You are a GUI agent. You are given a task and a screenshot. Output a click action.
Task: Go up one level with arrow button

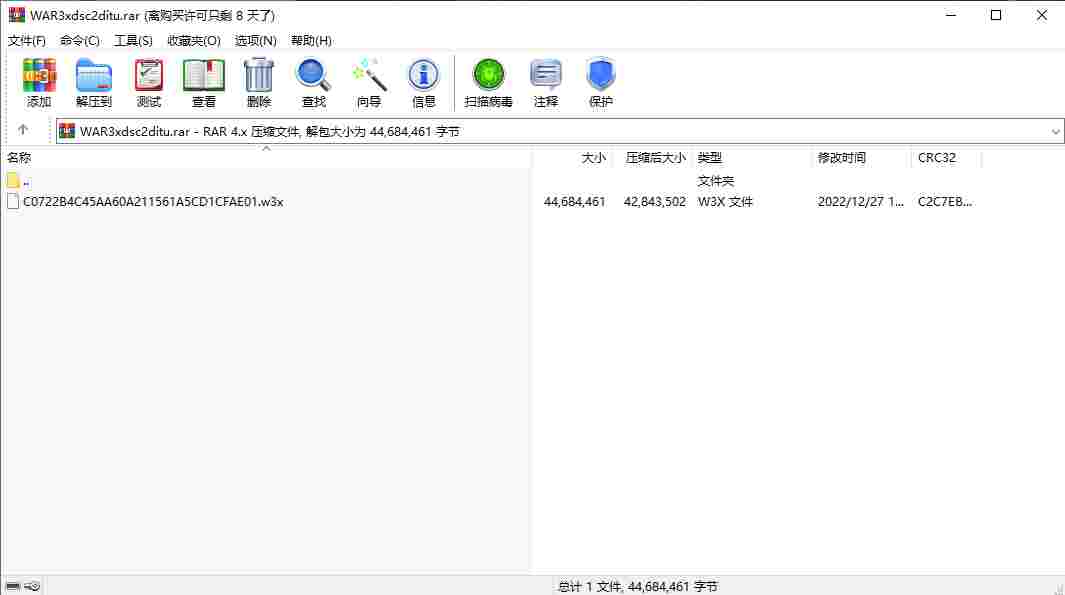click(x=22, y=129)
